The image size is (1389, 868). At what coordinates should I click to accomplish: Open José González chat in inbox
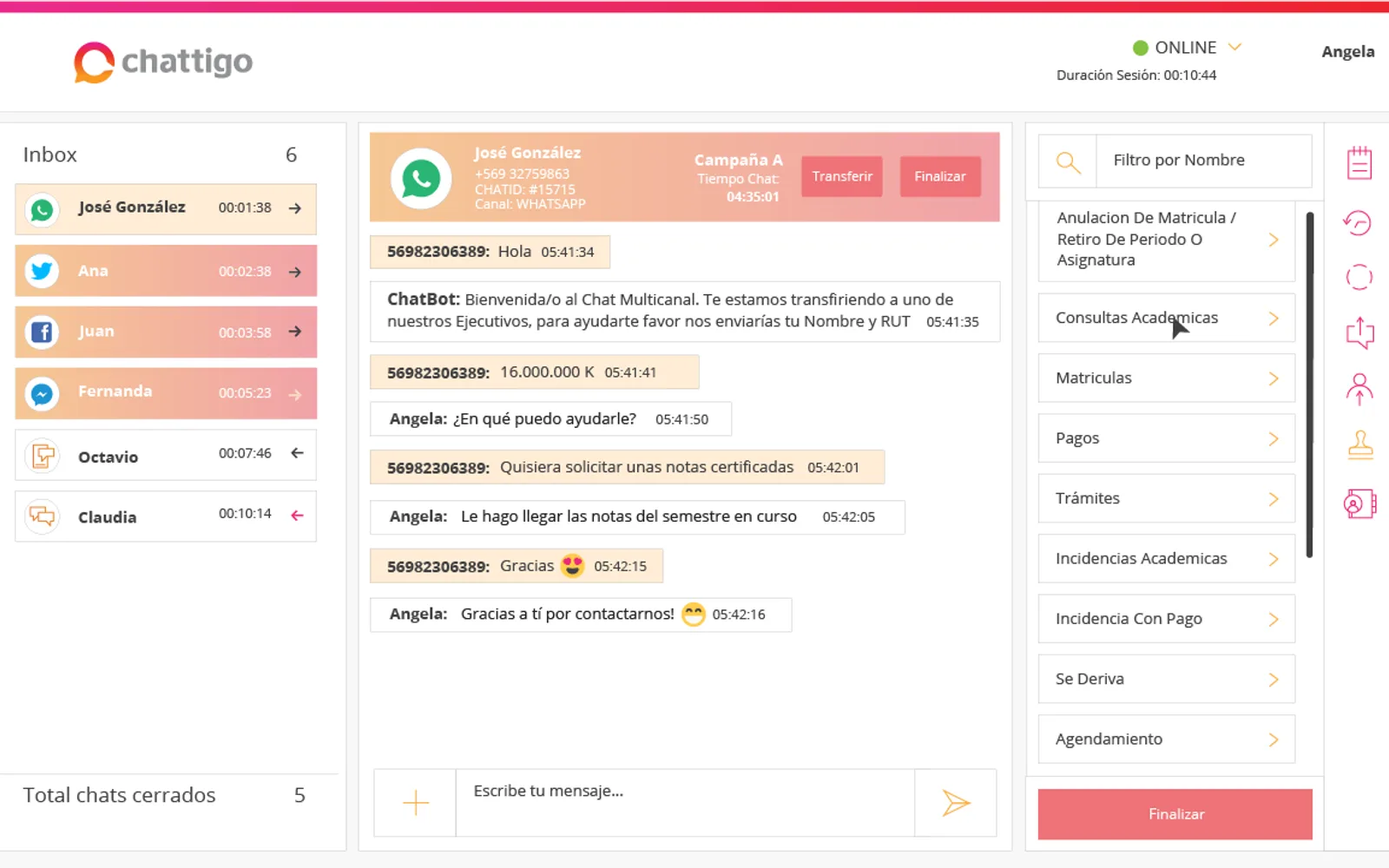(166, 209)
